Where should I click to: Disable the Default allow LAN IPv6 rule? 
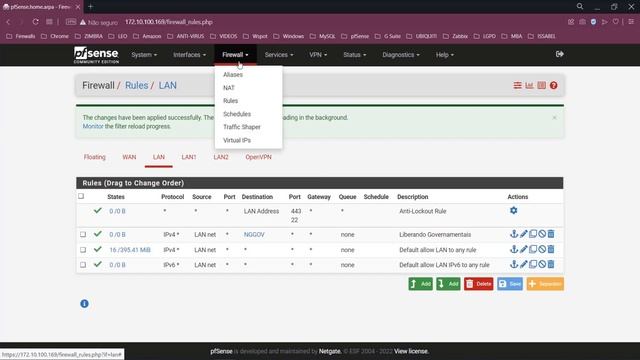(542, 264)
